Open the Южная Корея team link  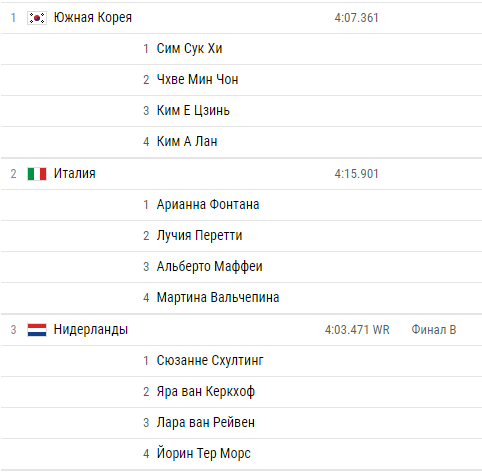click(x=93, y=18)
